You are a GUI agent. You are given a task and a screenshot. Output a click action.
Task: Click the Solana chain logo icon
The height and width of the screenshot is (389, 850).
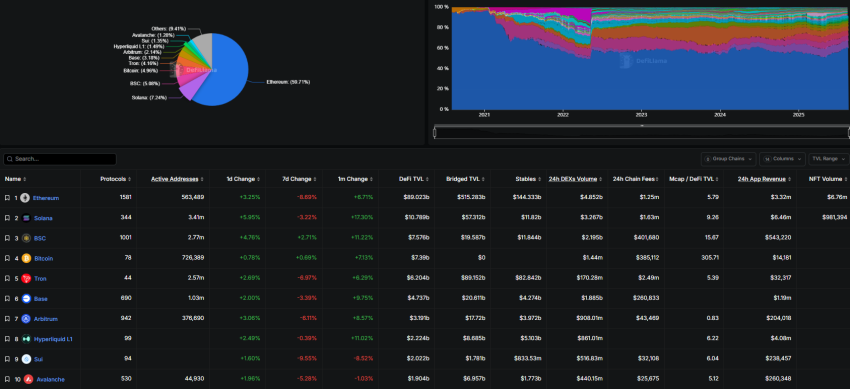pyautogui.click(x=25, y=218)
